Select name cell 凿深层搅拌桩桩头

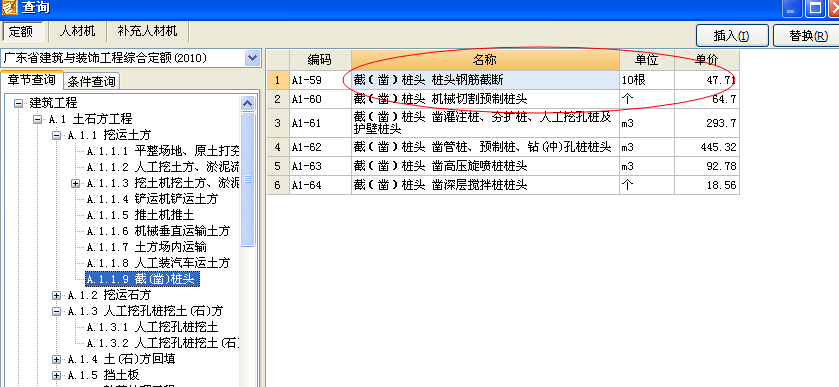click(485, 185)
